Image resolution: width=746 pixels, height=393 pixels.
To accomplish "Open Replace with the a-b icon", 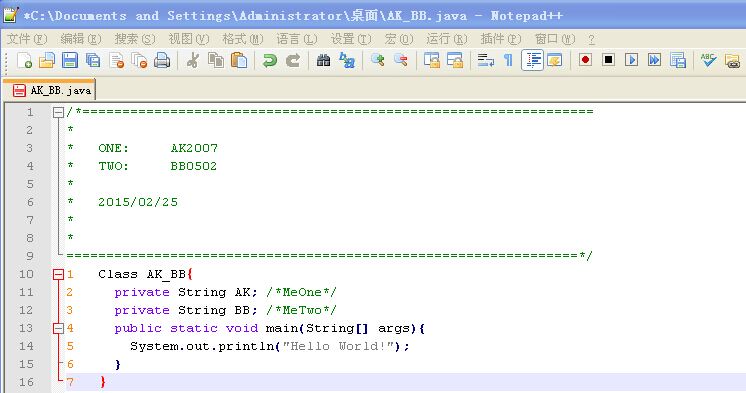I will 347,60.
